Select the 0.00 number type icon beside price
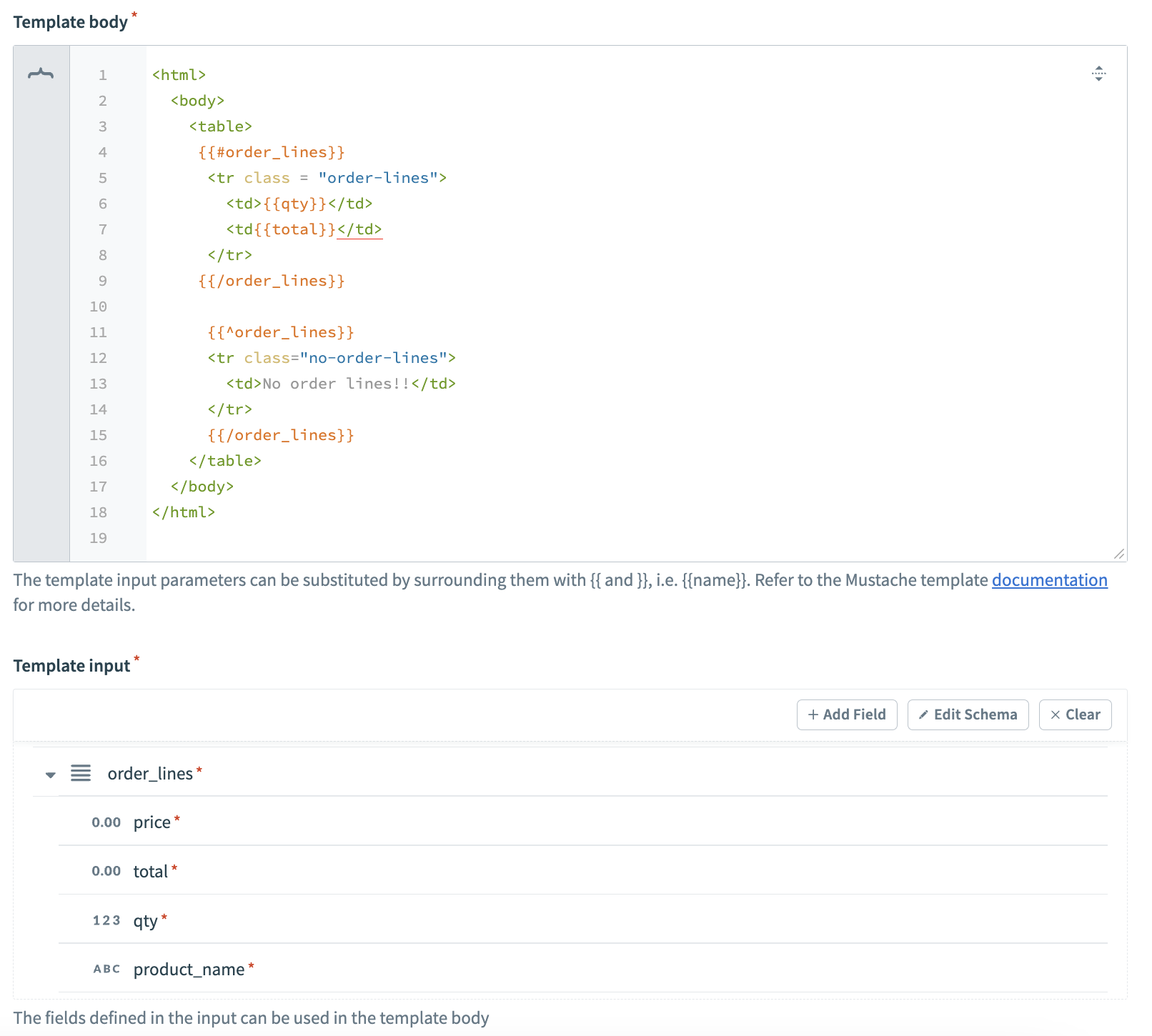1152x1036 pixels. (x=106, y=822)
